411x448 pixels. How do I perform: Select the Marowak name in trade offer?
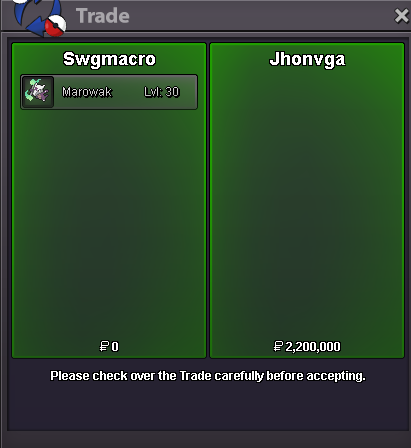point(87,92)
